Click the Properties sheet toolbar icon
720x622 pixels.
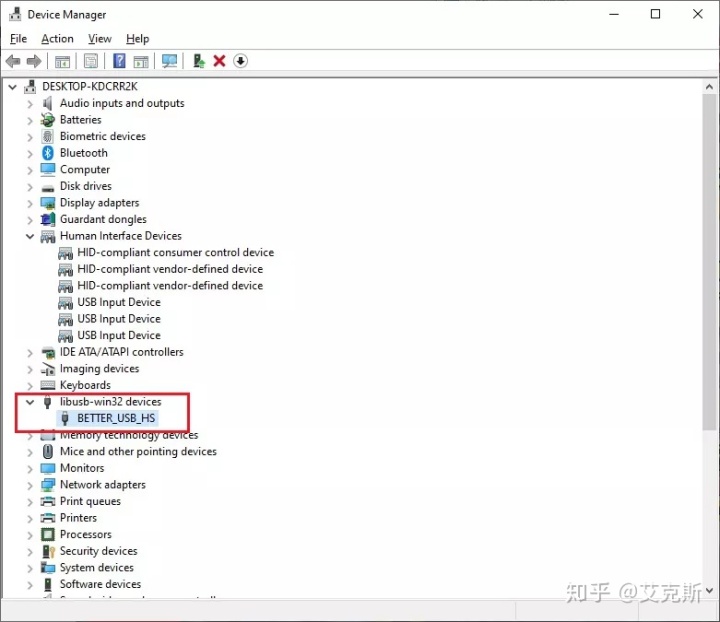(x=91, y=61)
